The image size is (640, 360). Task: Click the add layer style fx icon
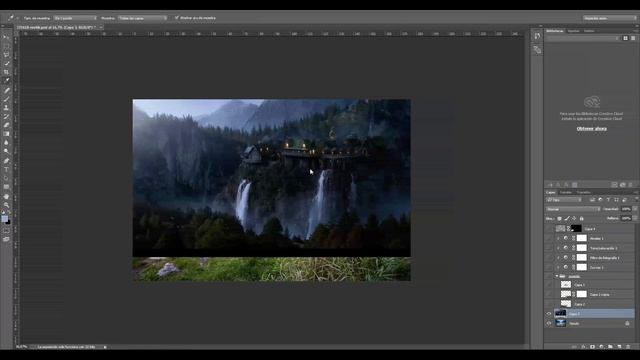[583, 347]
